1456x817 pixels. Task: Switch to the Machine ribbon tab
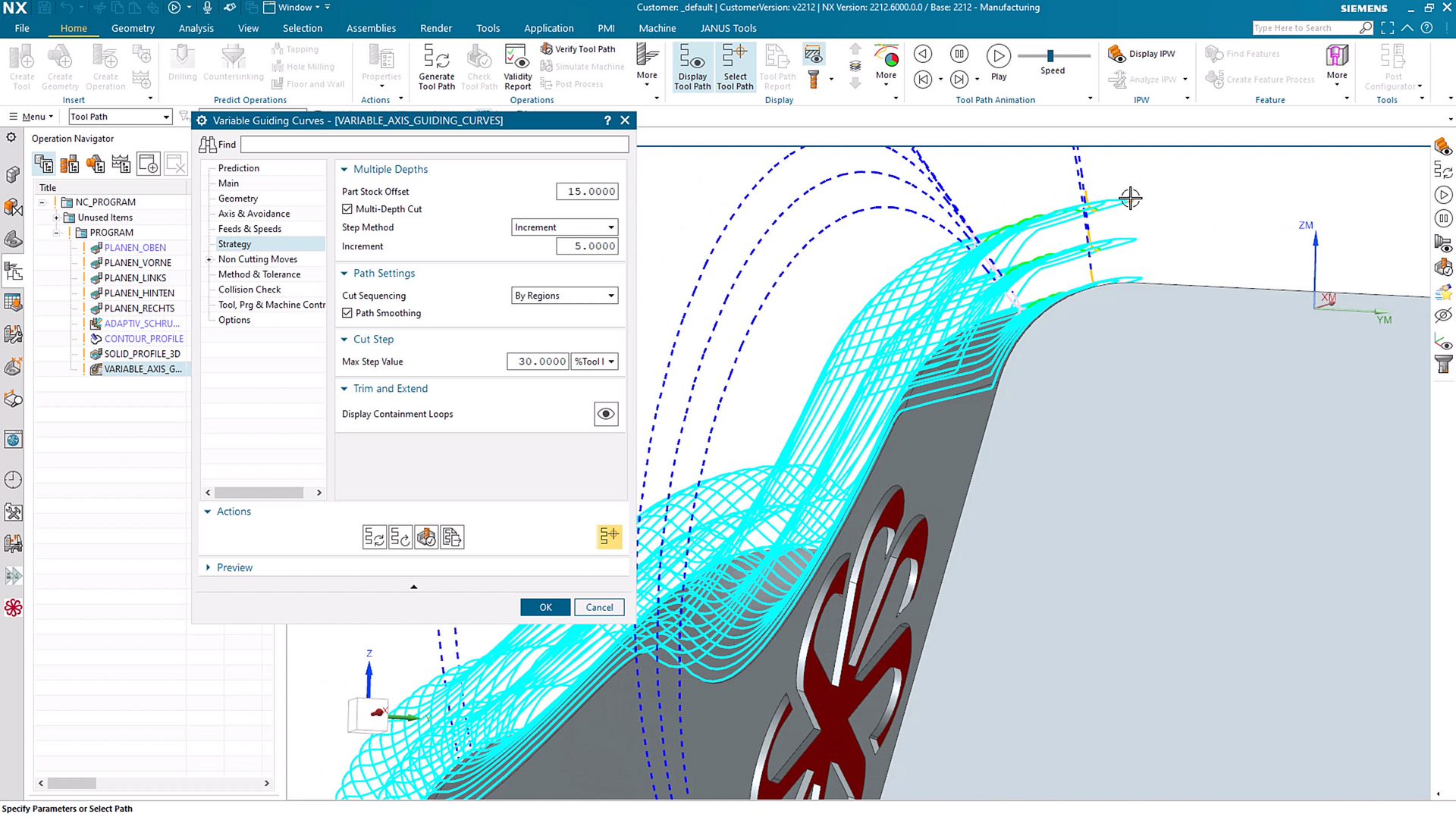tap(657, 28)
